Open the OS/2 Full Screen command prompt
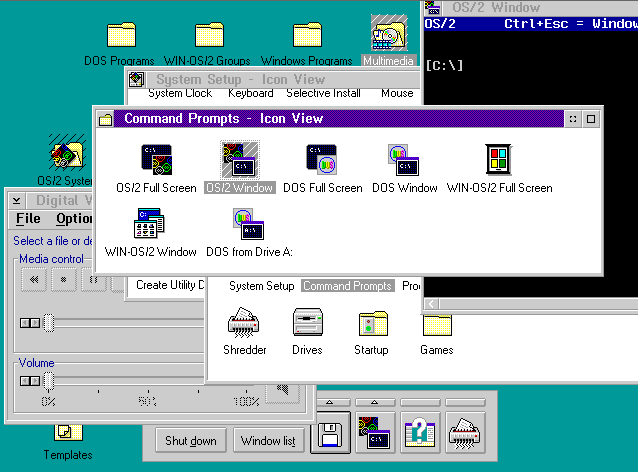This screenshot has width=638, height=472. pyautogui.click(x=156, y=161)
